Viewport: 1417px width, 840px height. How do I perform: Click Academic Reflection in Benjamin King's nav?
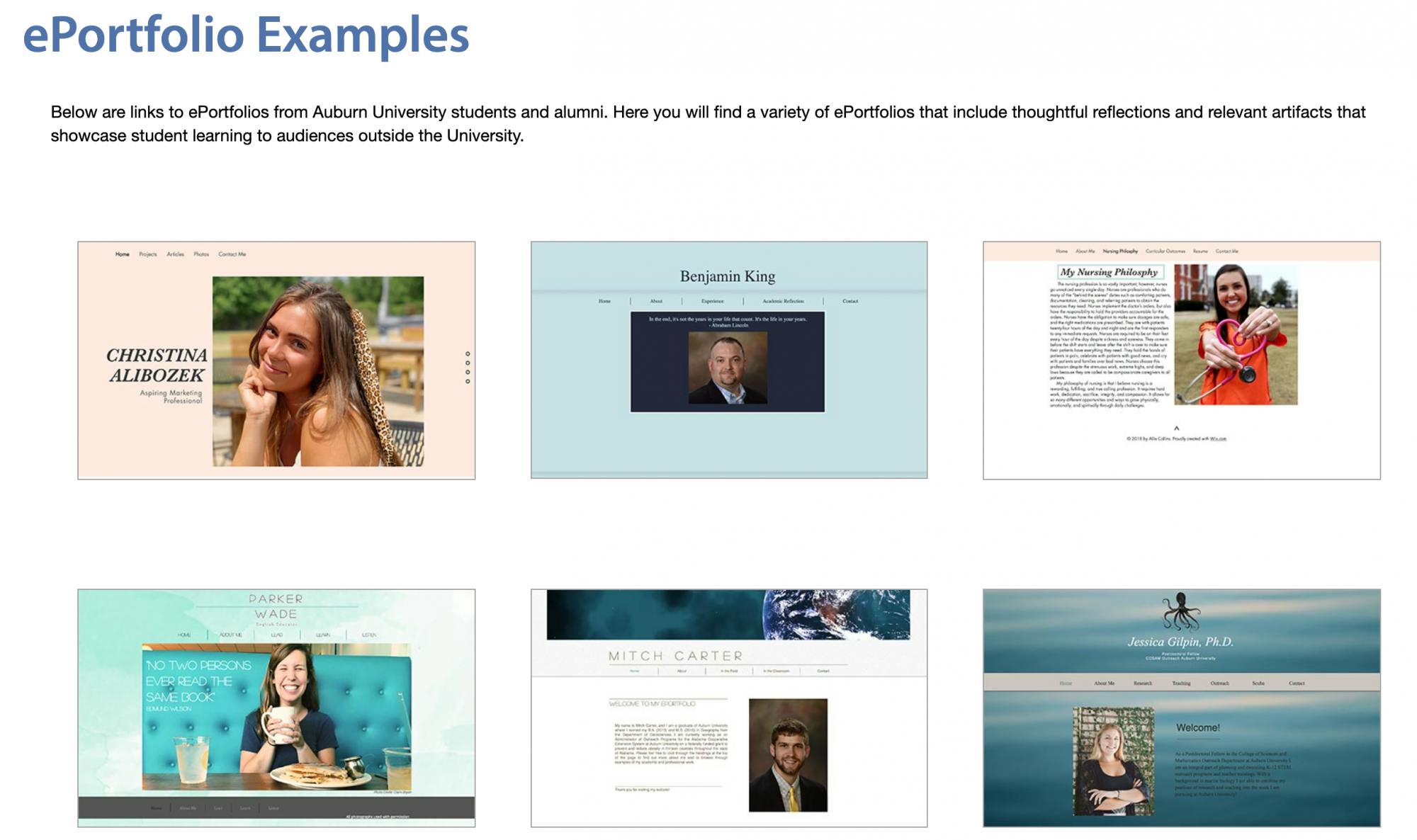(783, 301)
